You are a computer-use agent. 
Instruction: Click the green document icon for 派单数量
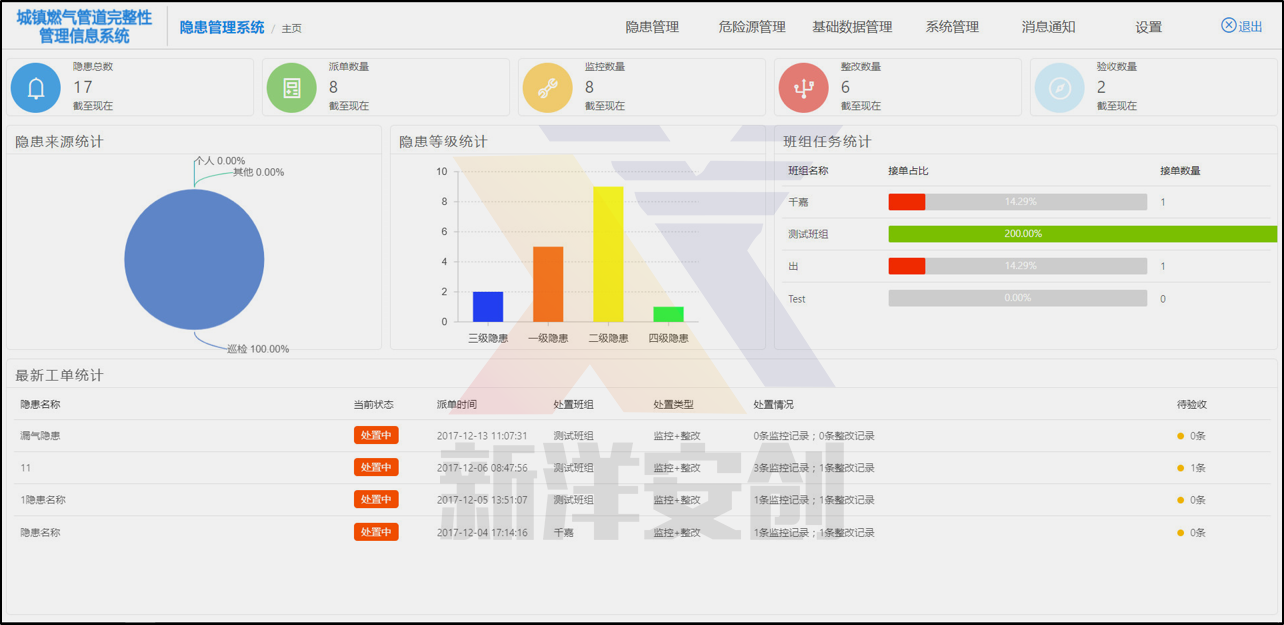pyautogui.click(x=292, y=88)
